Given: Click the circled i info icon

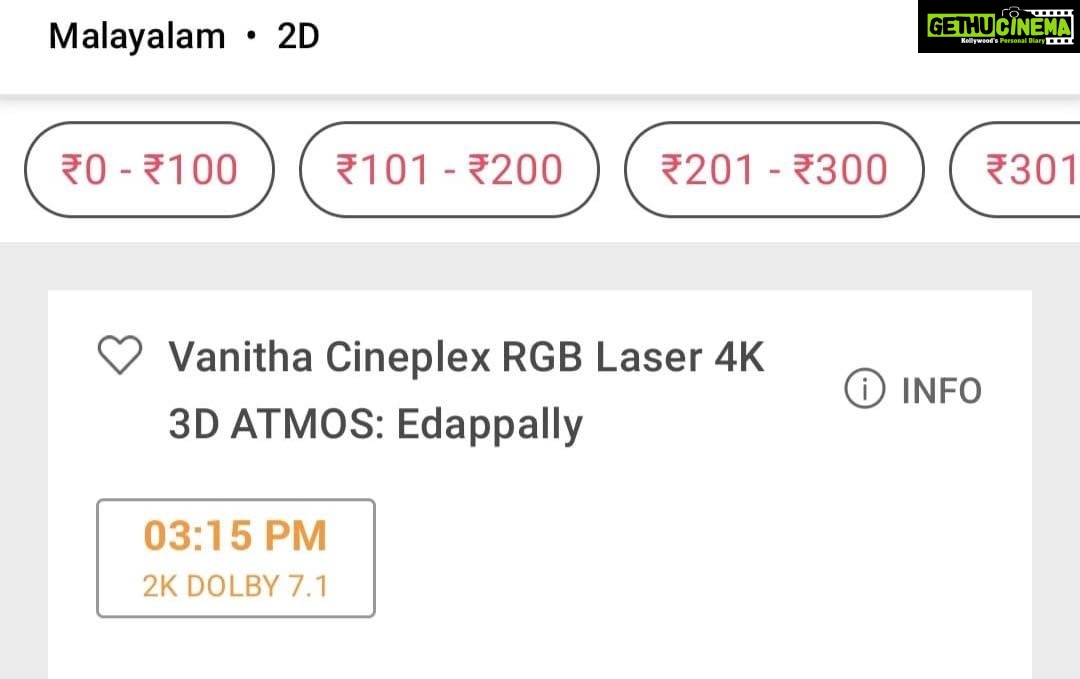Looking at the screenshot, I should 865,390.
